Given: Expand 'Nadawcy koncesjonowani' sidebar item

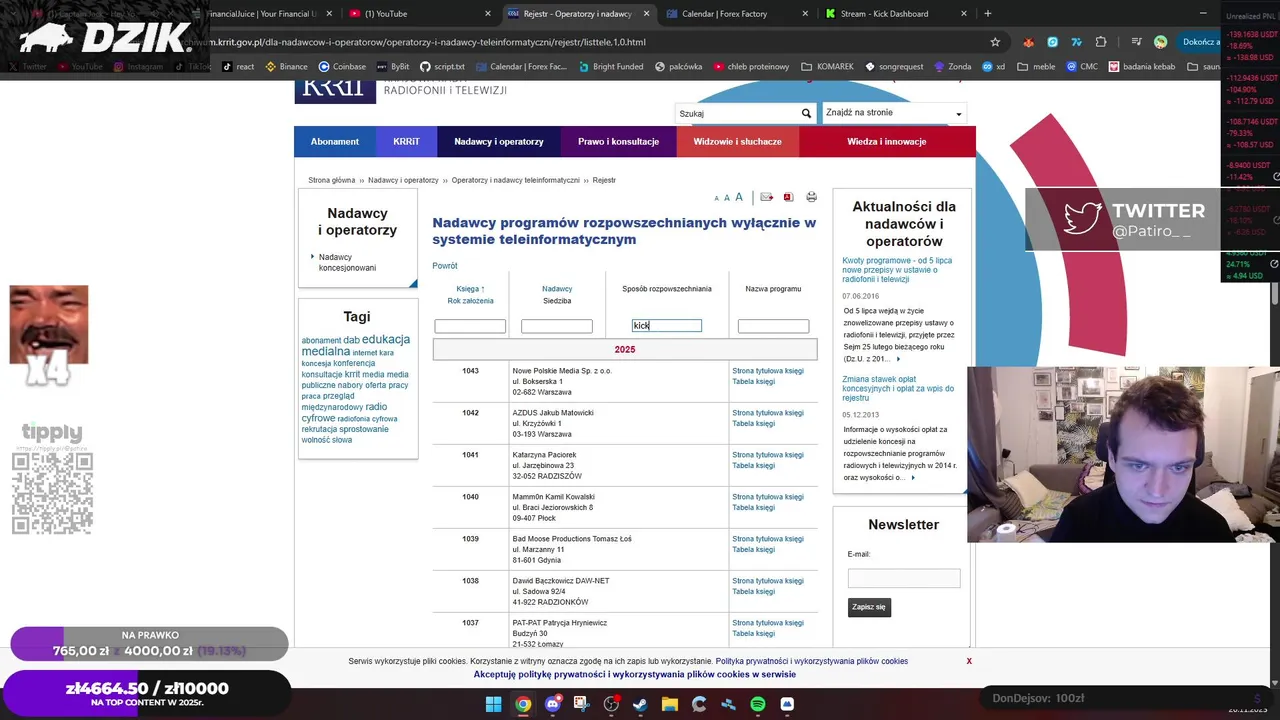Looking at the screenshot, I should (313, 258).
